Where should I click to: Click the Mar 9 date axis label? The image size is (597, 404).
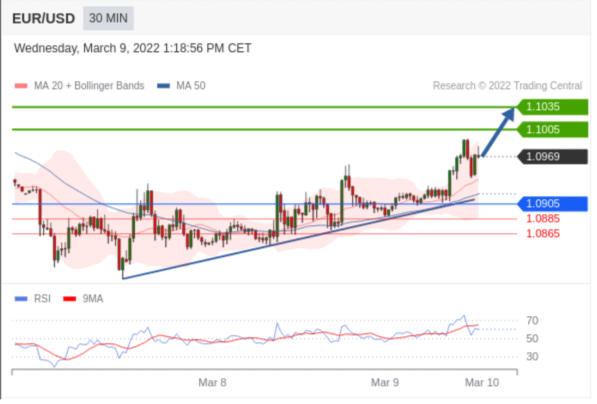tap(385, 383)
